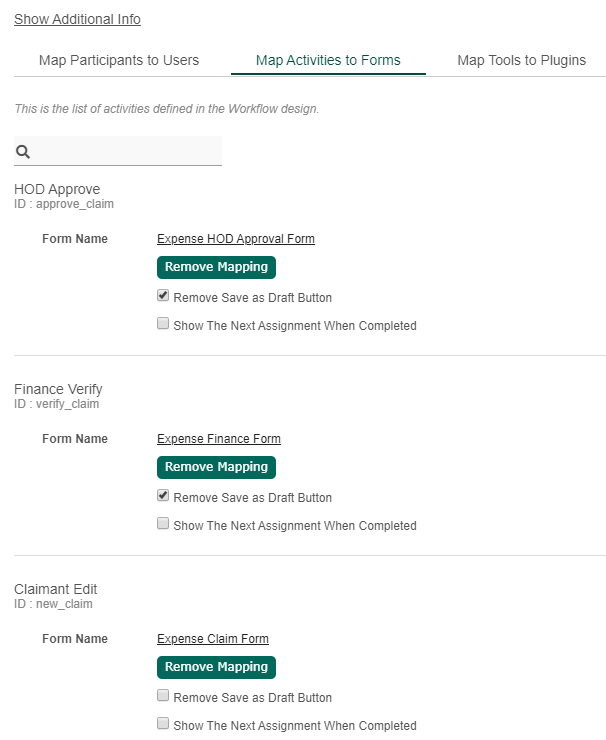Click the search magnifier icon
The height and width of the screenshot is (740, 606).
(23, 152)
